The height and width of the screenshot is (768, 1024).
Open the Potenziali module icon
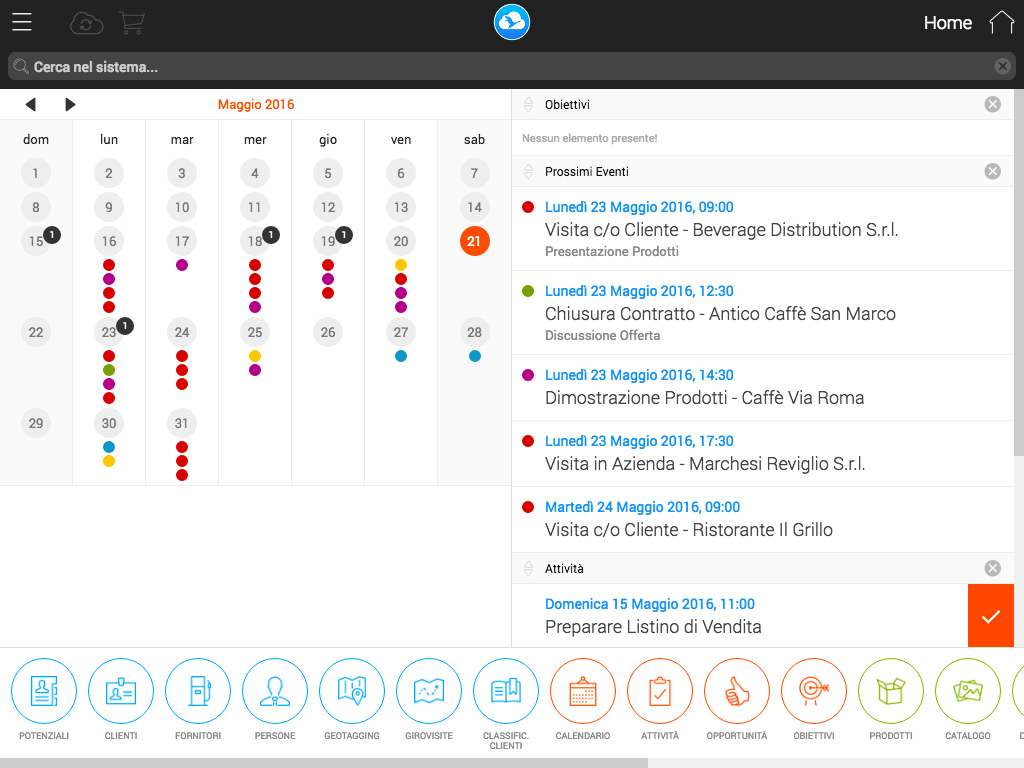(44, 691)
